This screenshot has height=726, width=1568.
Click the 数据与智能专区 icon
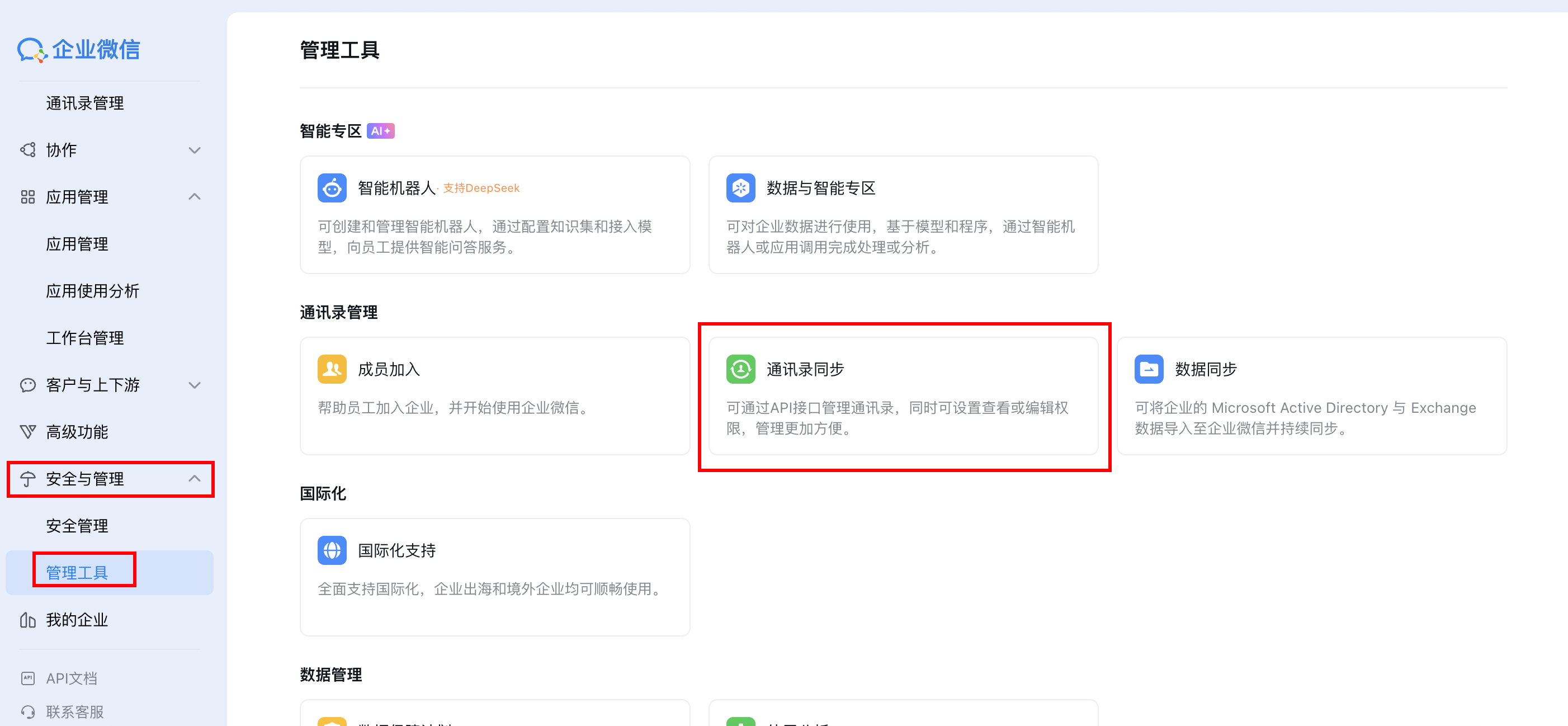(740, 188)
